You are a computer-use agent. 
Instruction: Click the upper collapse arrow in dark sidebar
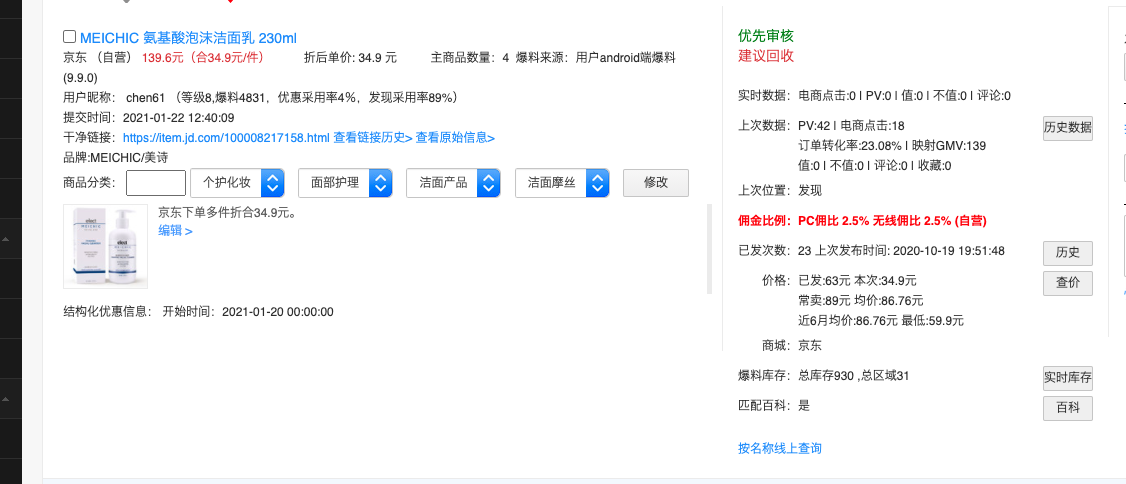pyautogui.click(x=6, y=238)
